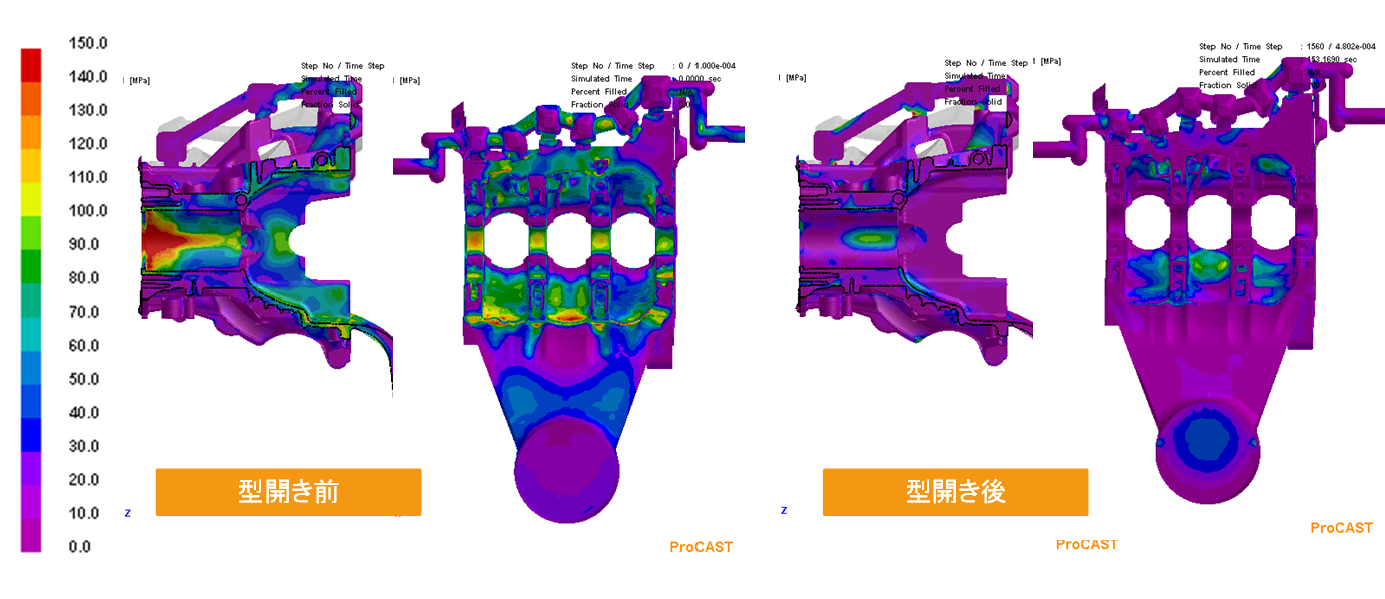This screenshot has width=1385, height=599.
Task: Click the legend band between 20.0 and 30.0
Action: [x=32, y=467]
